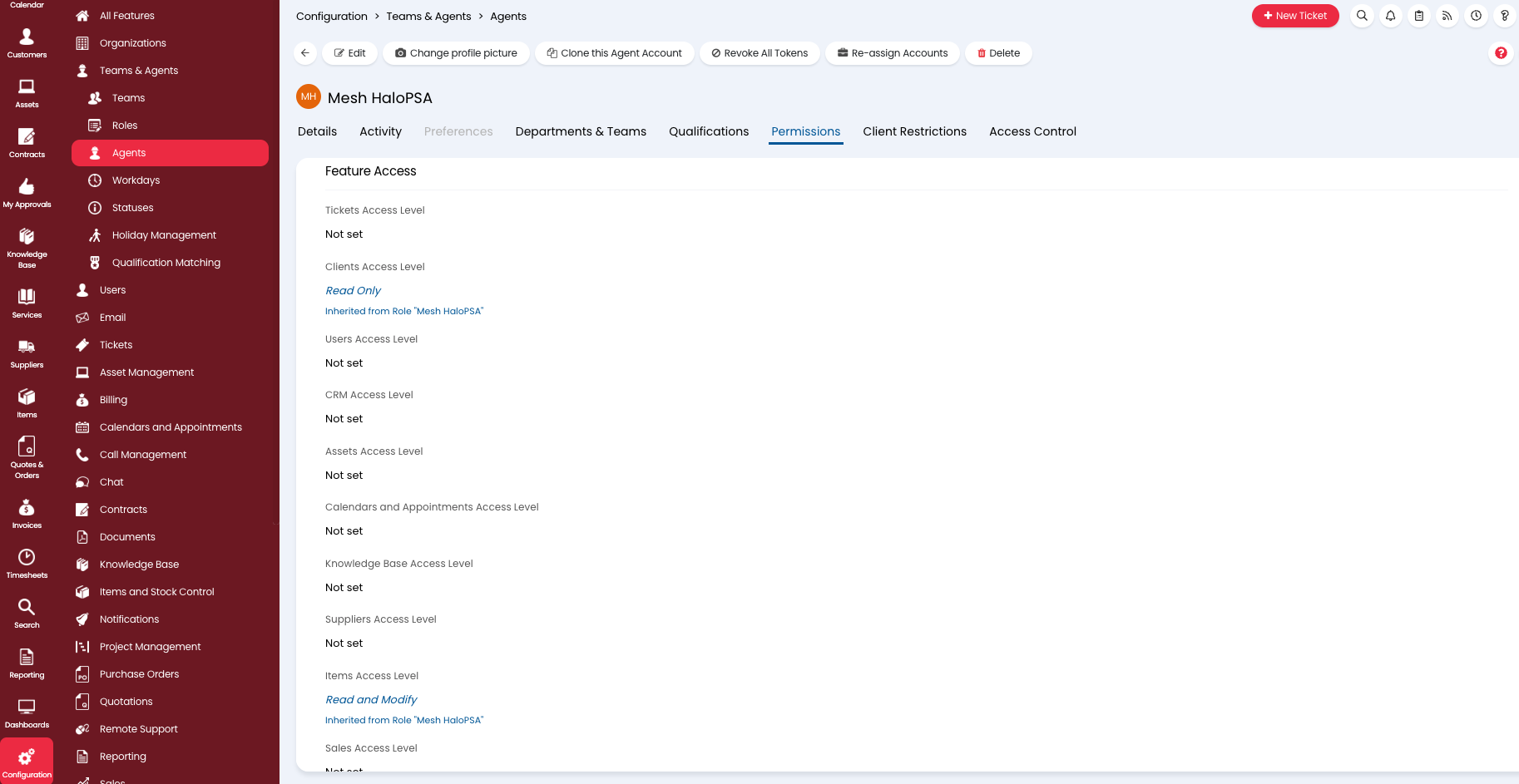Expand Call Management in the config menu
Image resolution: width=1519 pixels, height=784 pixels.
point(170,455)
